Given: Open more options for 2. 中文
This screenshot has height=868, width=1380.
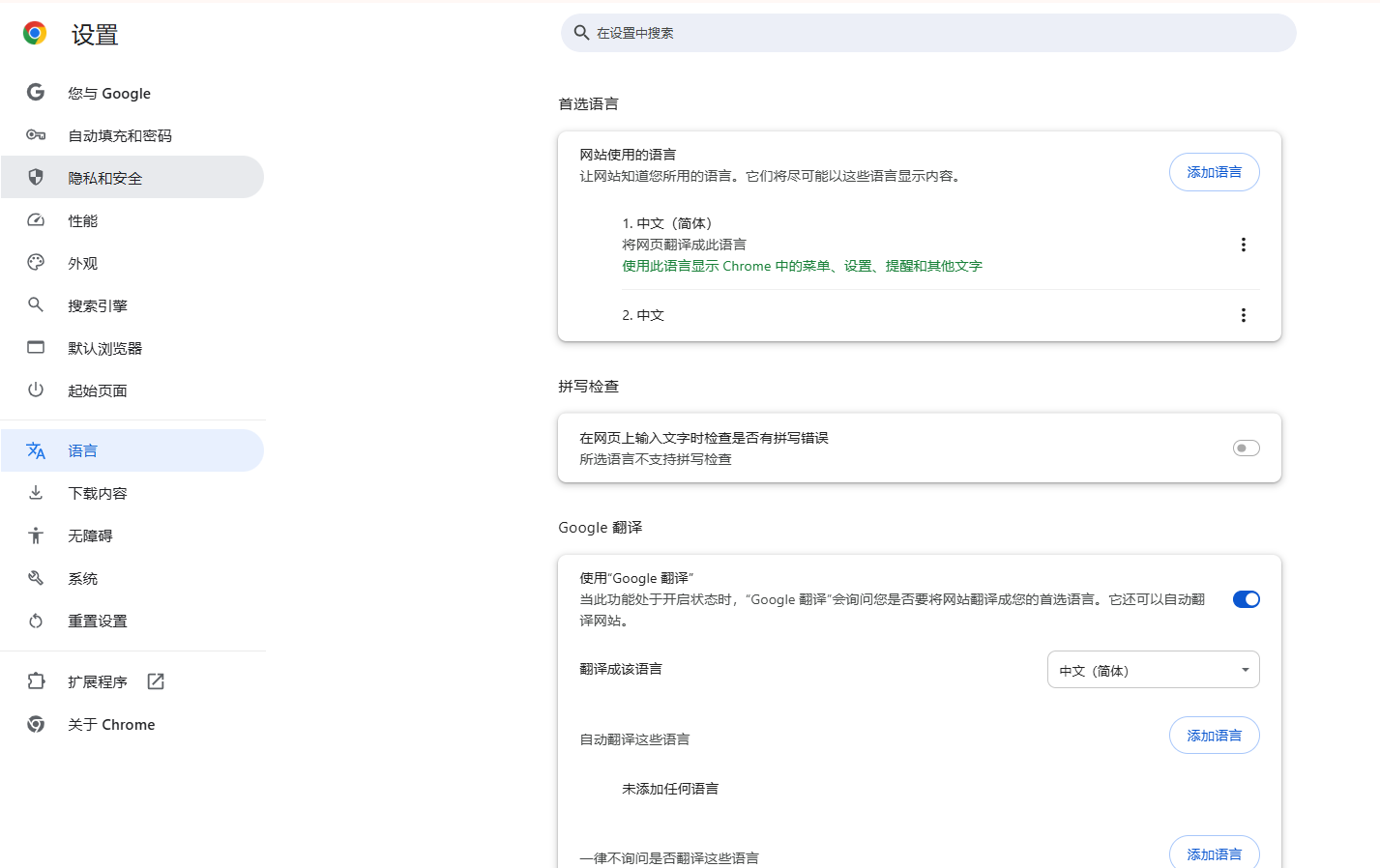Looking at the screenshot, I should 1244,315.
